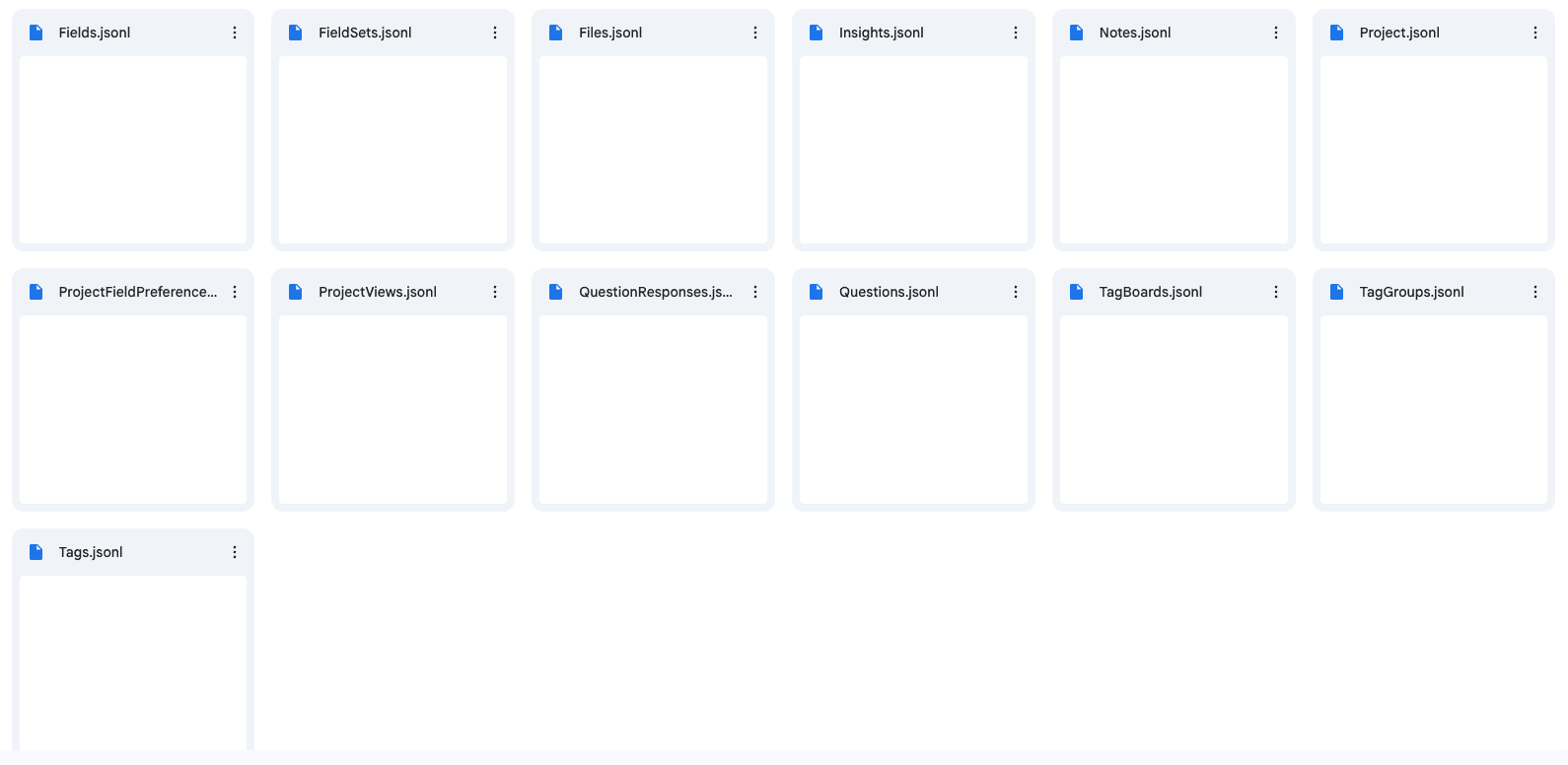
Task: Click the file icon beside Insights.jsonl
Action: (817, 33)
